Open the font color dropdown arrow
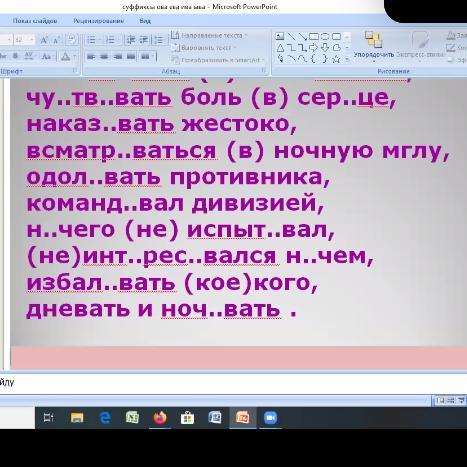The height and width of the screenshot is (467, 467). pyautogui.click(x=75, y=56)
